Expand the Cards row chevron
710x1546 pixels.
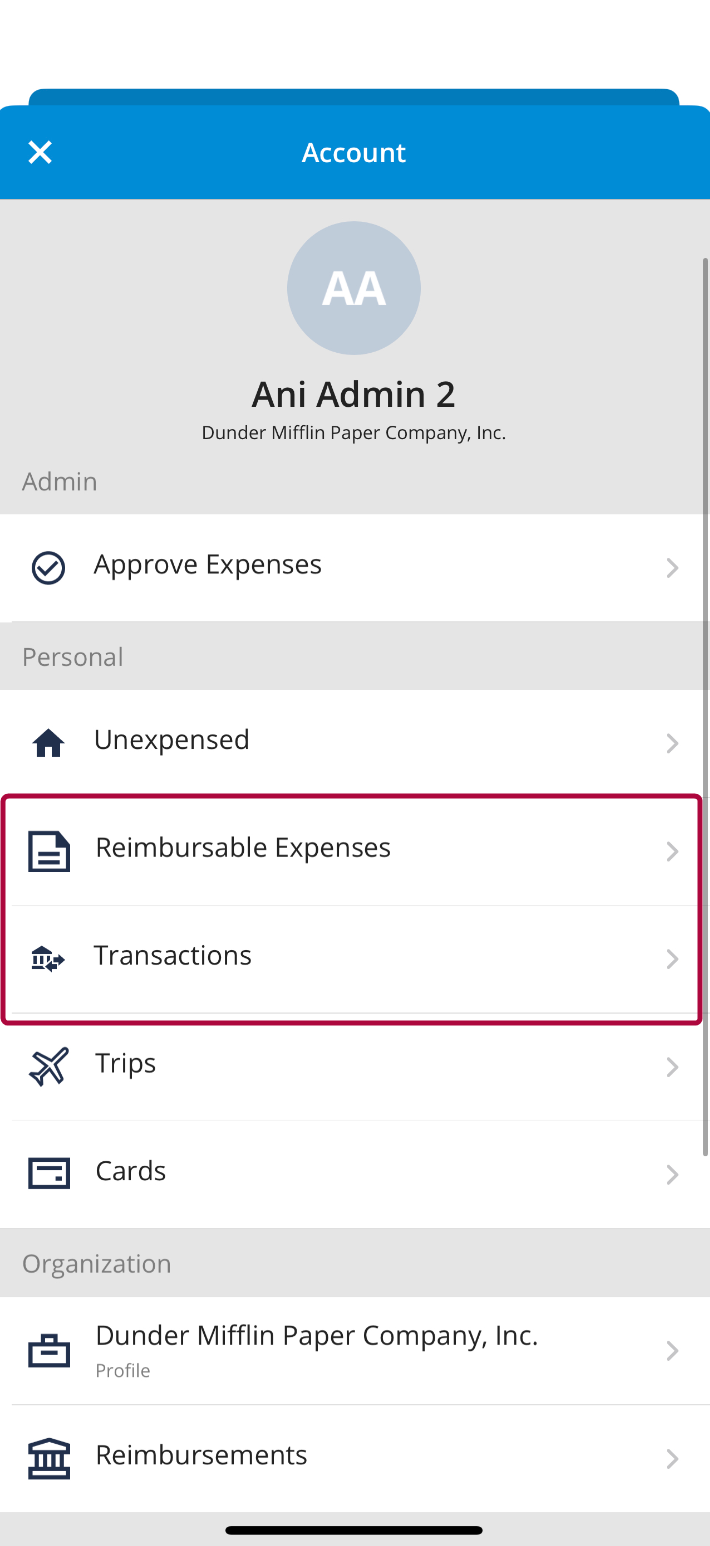[x=671, y=1174]
